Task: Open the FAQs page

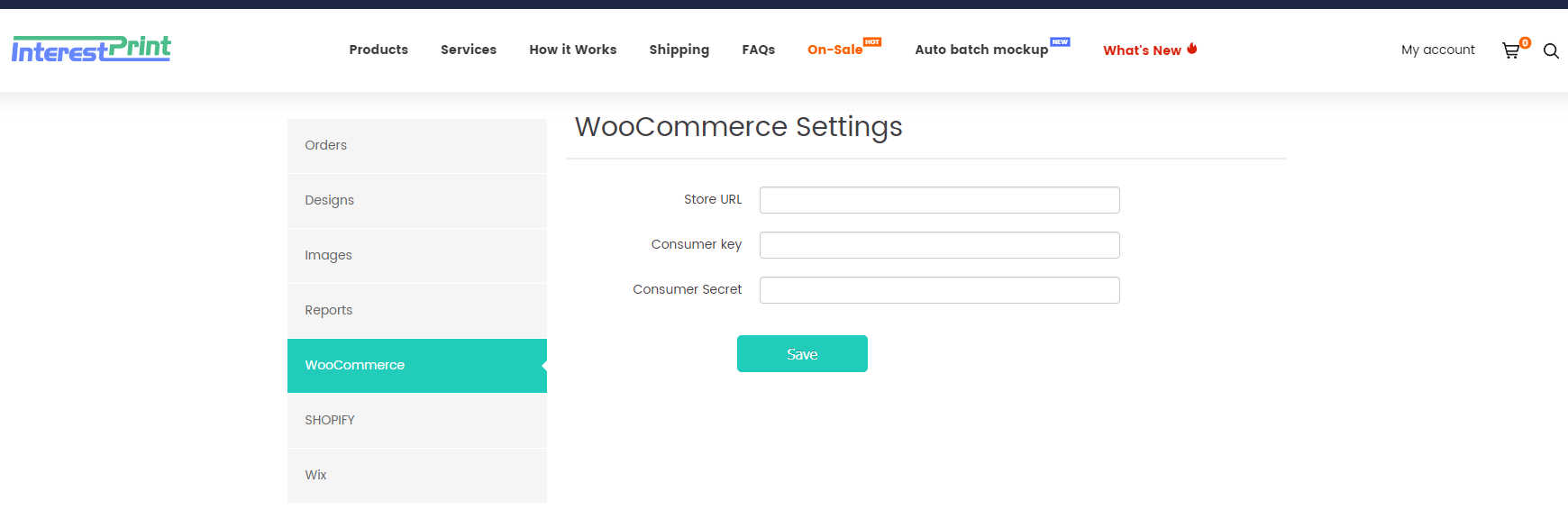Action: click(x=759, y=50)
